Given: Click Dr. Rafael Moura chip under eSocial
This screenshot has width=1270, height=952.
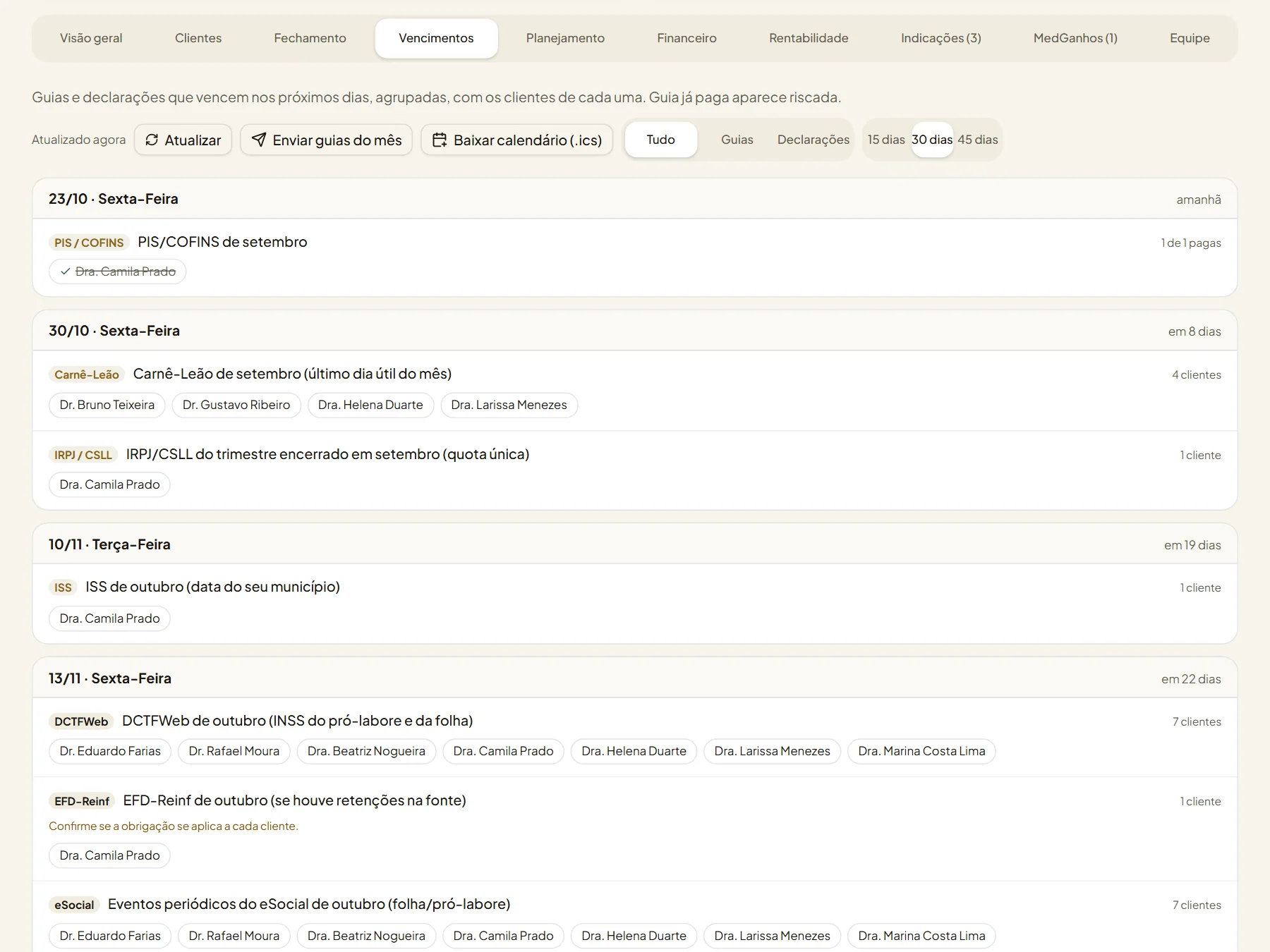Looking at the screenshot, I should (x=234, y=936).
